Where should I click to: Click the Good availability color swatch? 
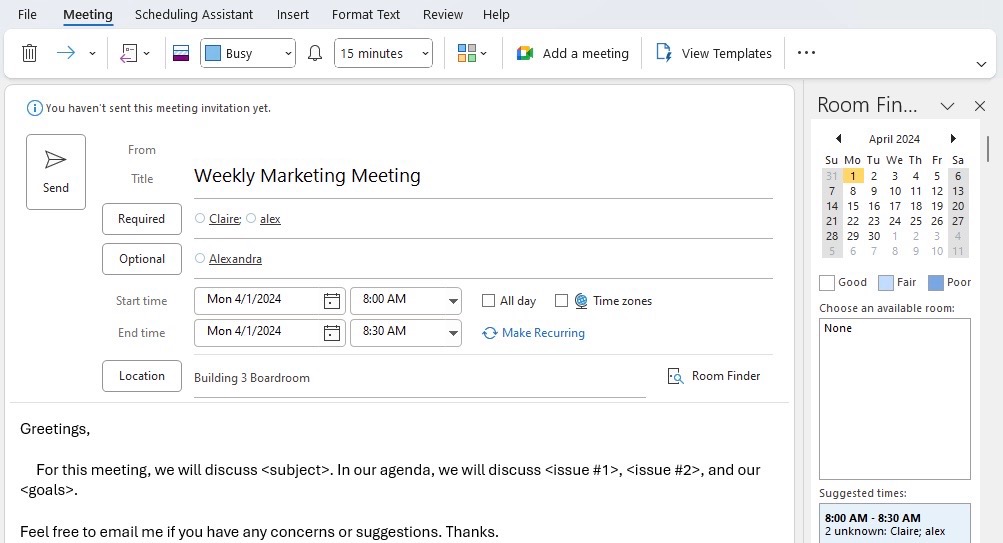coord(826,283)
